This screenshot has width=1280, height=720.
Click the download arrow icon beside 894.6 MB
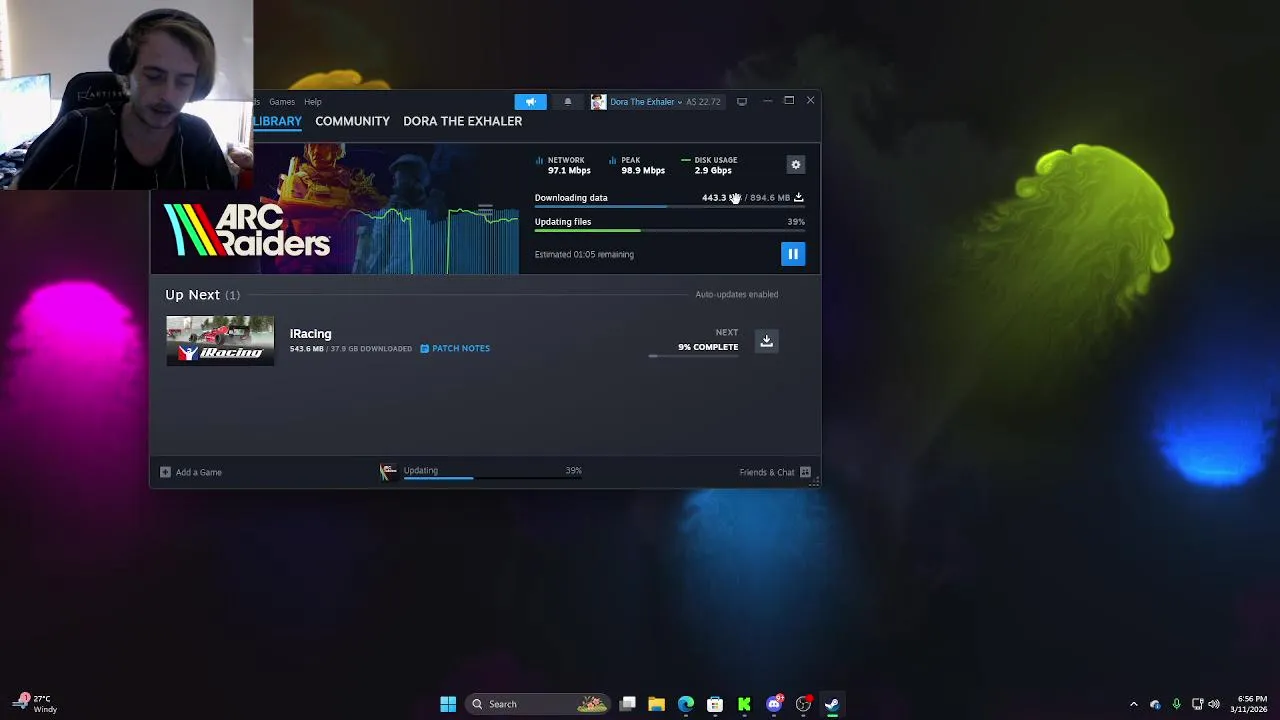[x=798, y=197]
